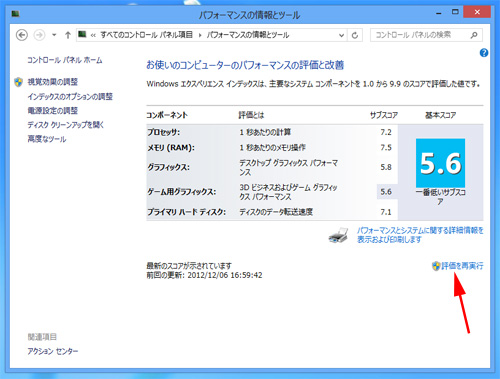Open help with the blue question mark

tap(484, 53)
